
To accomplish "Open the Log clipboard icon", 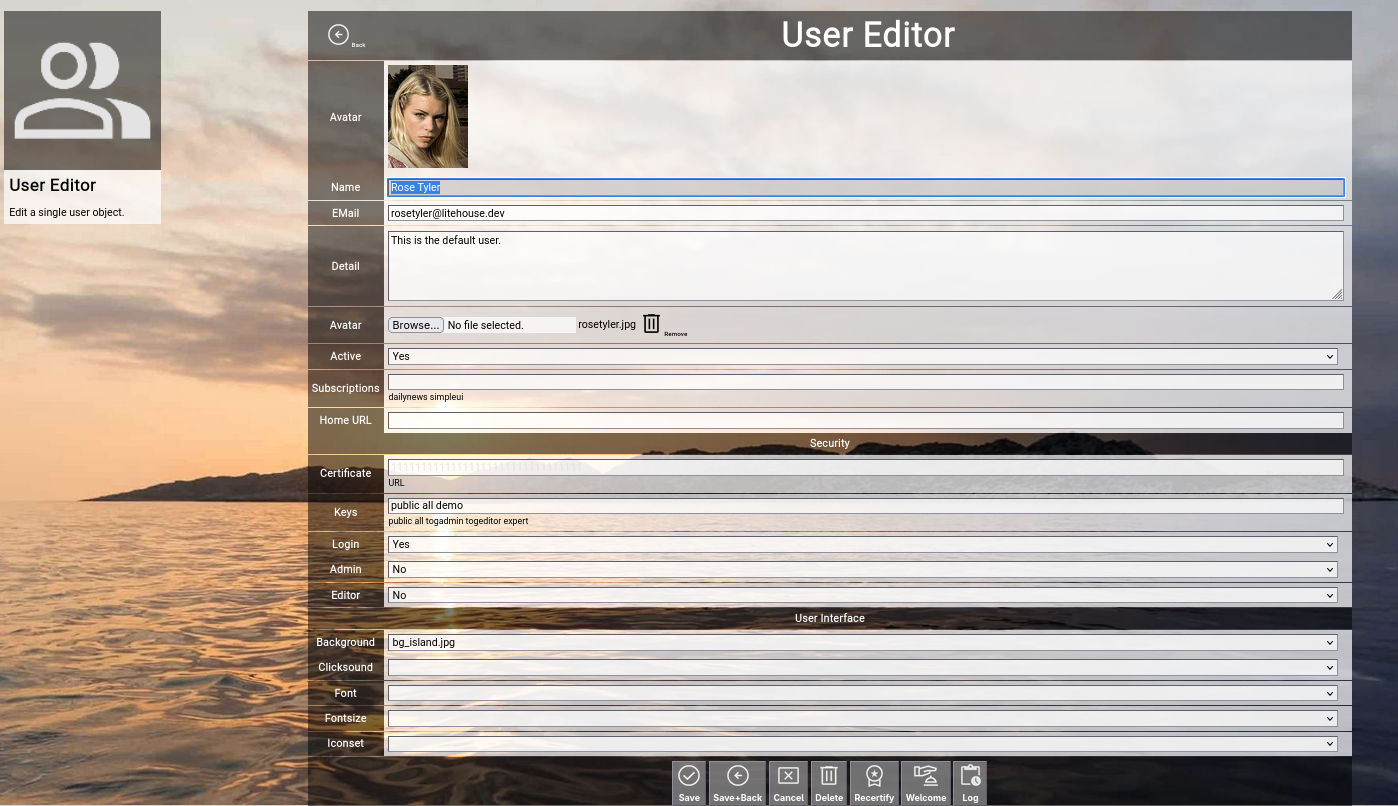I will (x=970, y=777).
